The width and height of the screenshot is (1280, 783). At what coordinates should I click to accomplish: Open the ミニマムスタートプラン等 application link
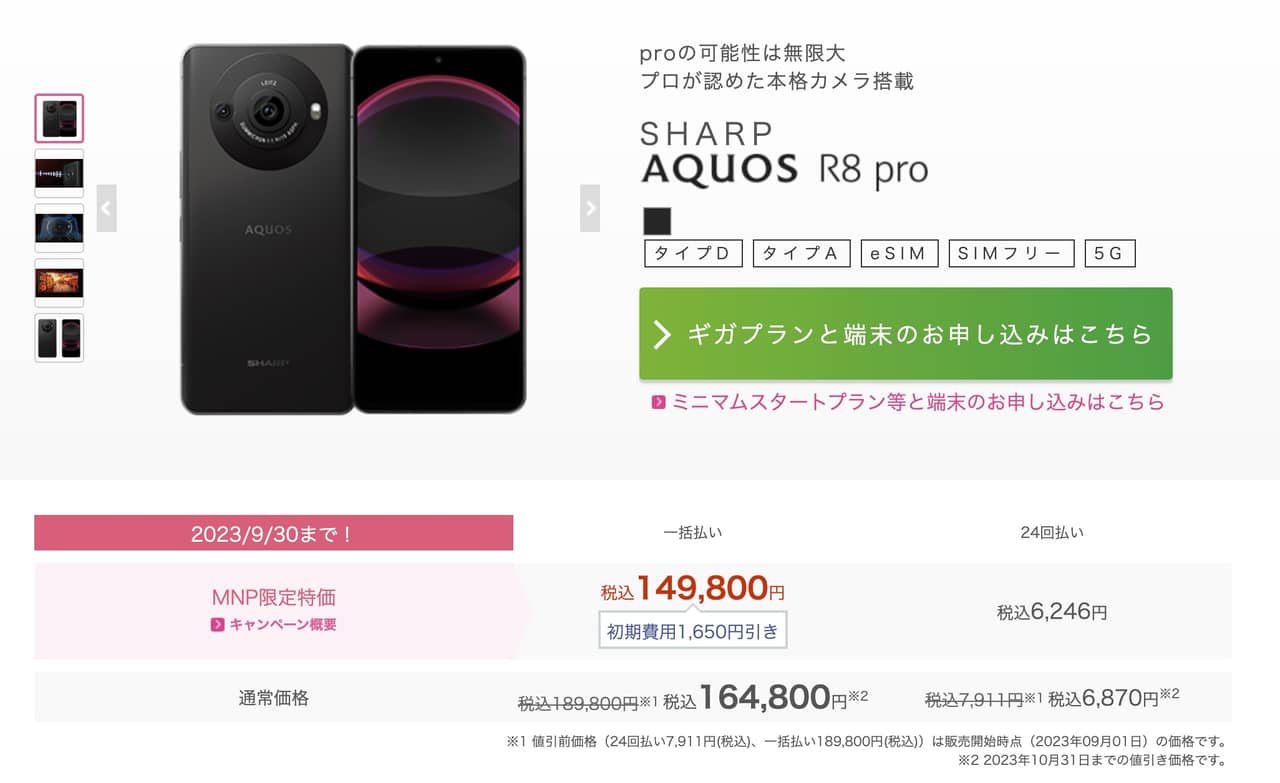(917, 402)
